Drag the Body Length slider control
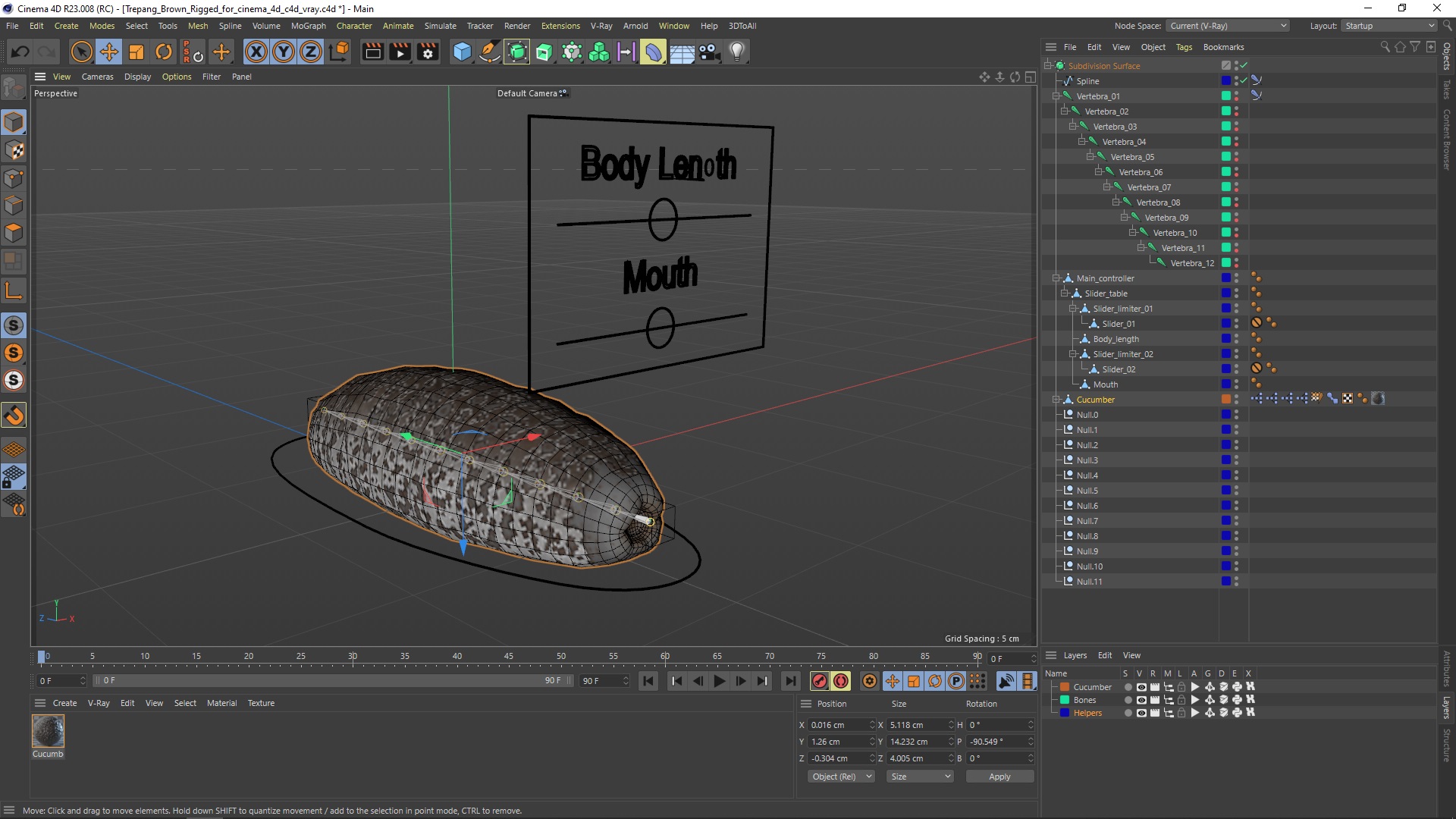This screenshot has height=819, width=1456. (659, 218)
